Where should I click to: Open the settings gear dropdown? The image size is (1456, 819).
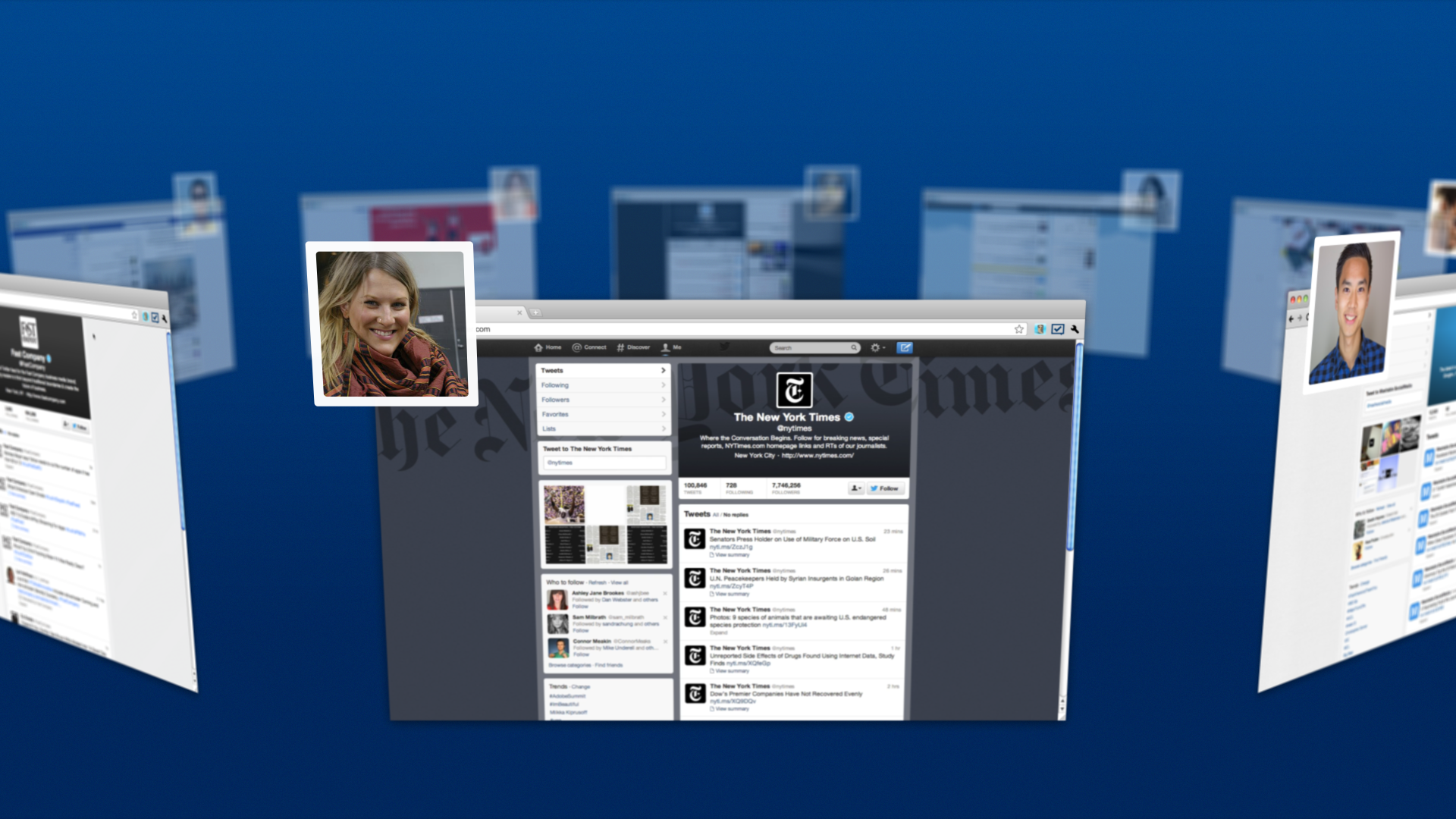tap(877, 347)
